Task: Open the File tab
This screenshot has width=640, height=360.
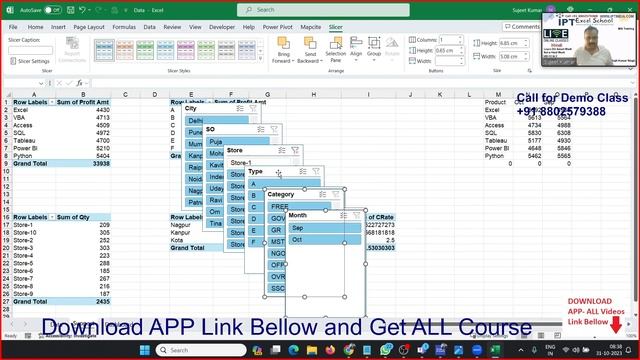Action: point(13,27)
